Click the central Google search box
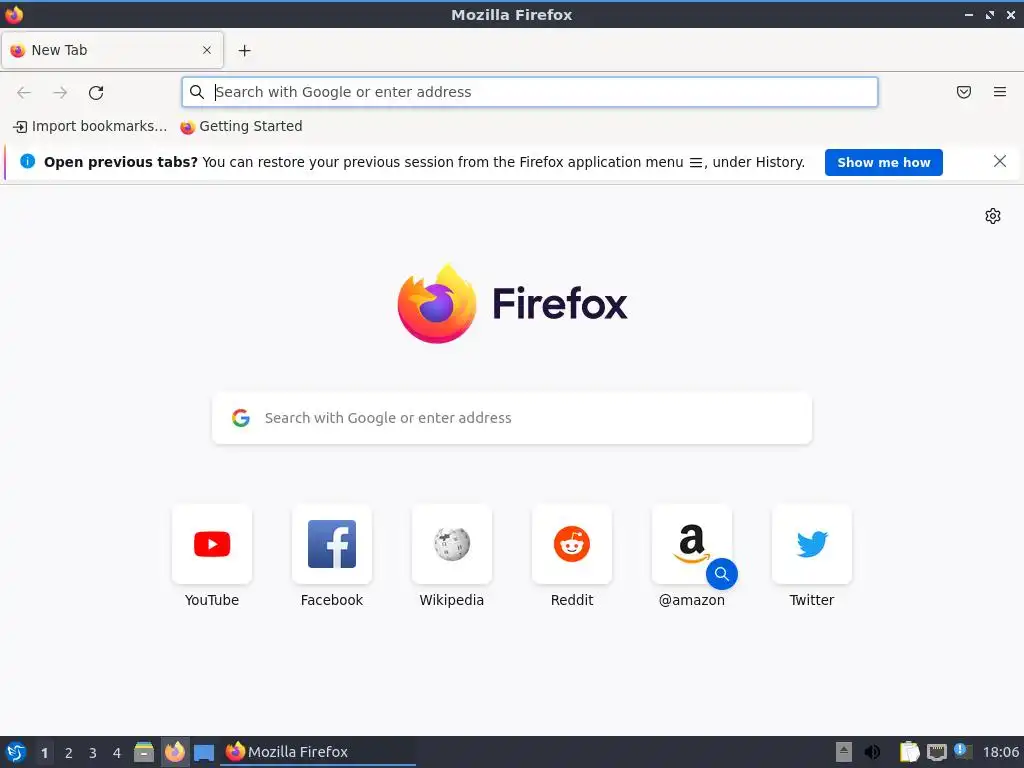Image resolution: width=1024 pixels, height=768 pixels. [x=512, y=418]
